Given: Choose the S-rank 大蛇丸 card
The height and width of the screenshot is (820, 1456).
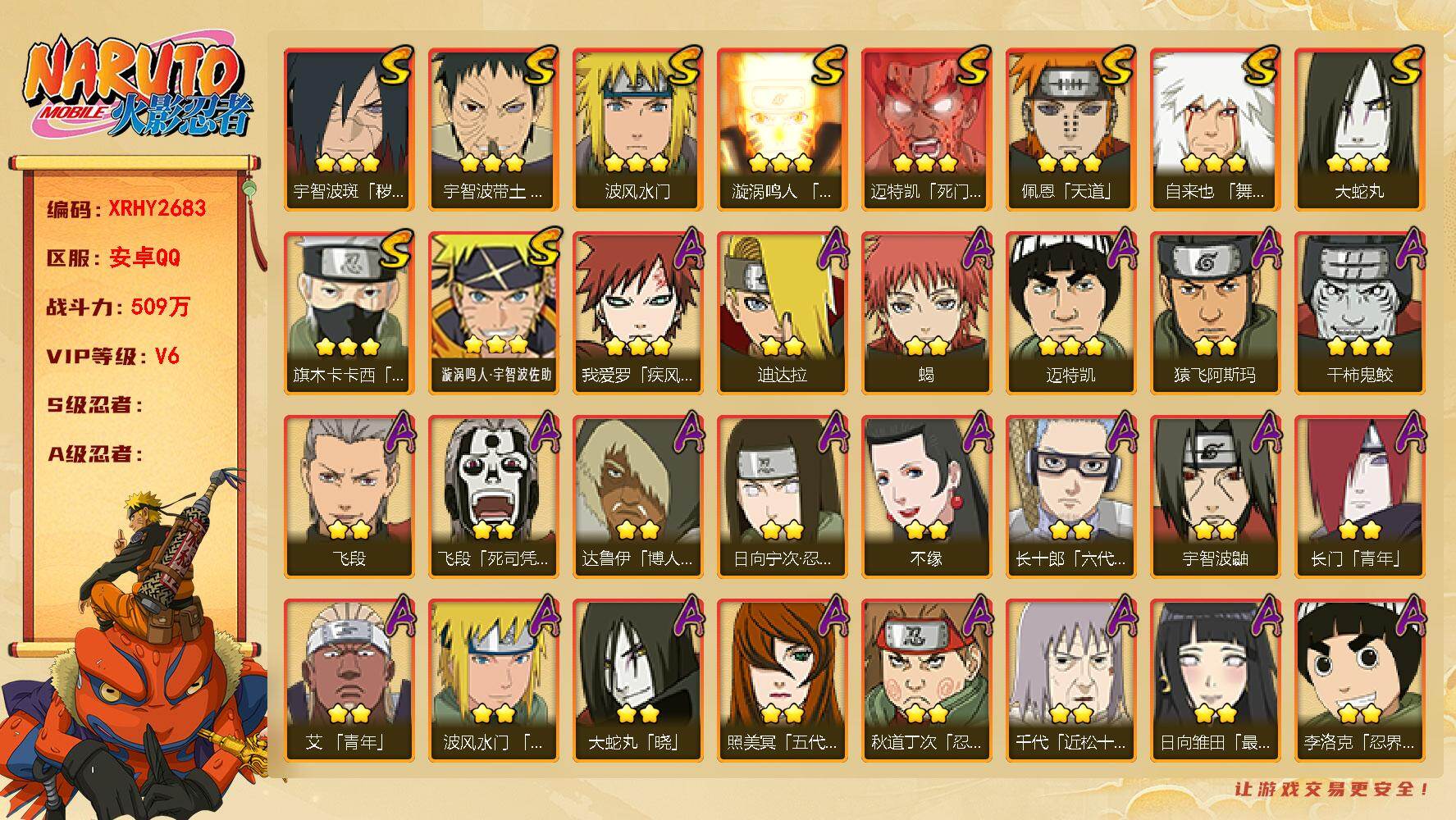Looking at the screenshot, I should tap(1359, 130).
